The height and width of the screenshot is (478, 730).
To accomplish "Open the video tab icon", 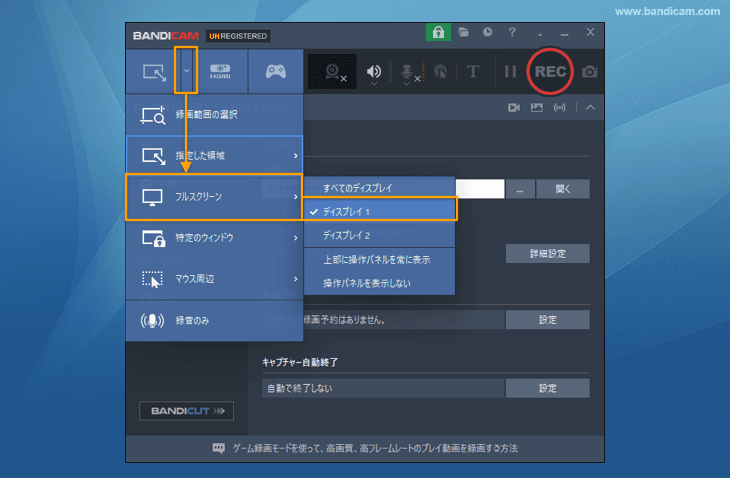I will [514, 108].
